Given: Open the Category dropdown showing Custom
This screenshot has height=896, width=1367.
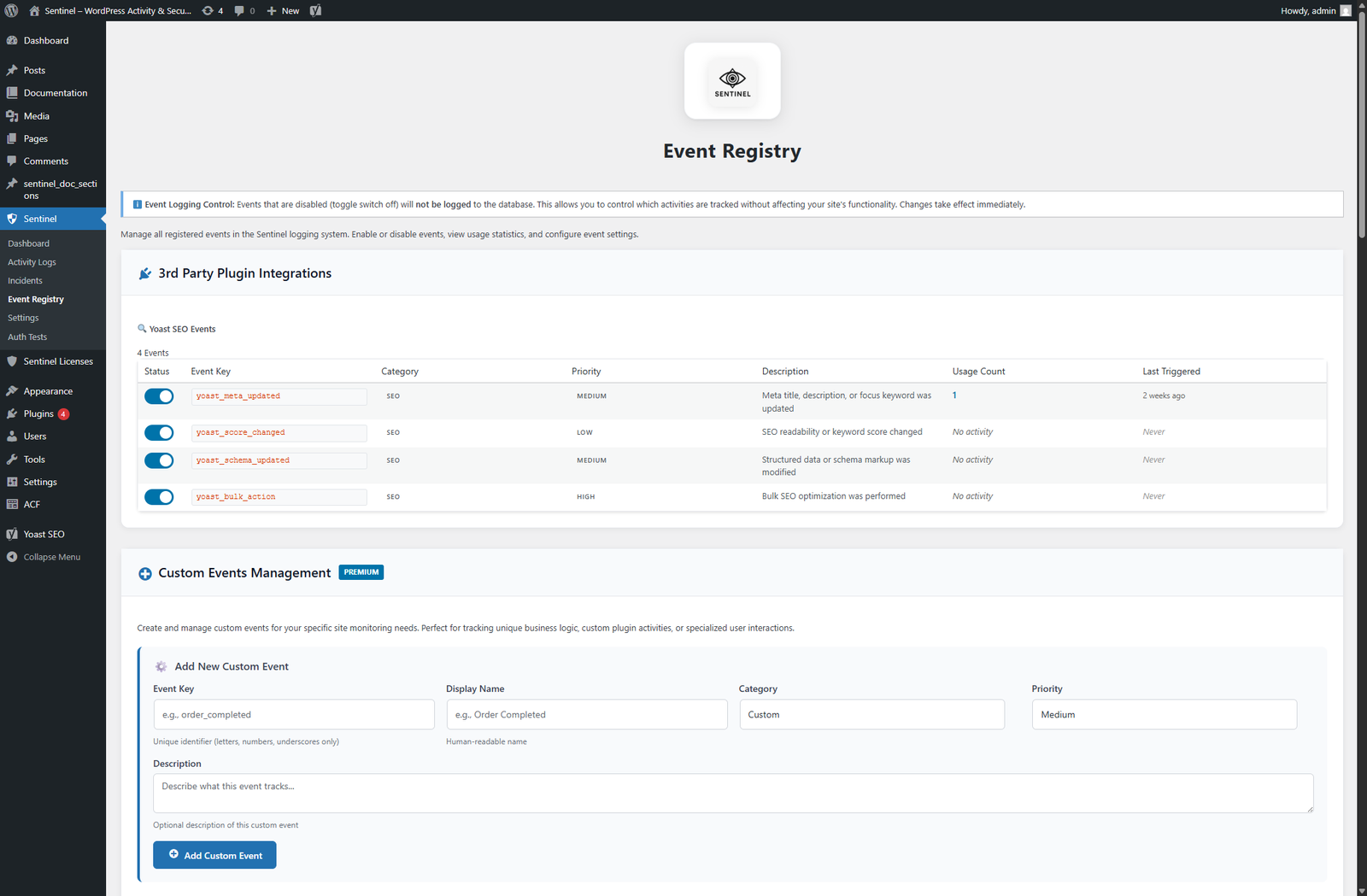Looking at the screenshot, I should (x=871, y=715).
